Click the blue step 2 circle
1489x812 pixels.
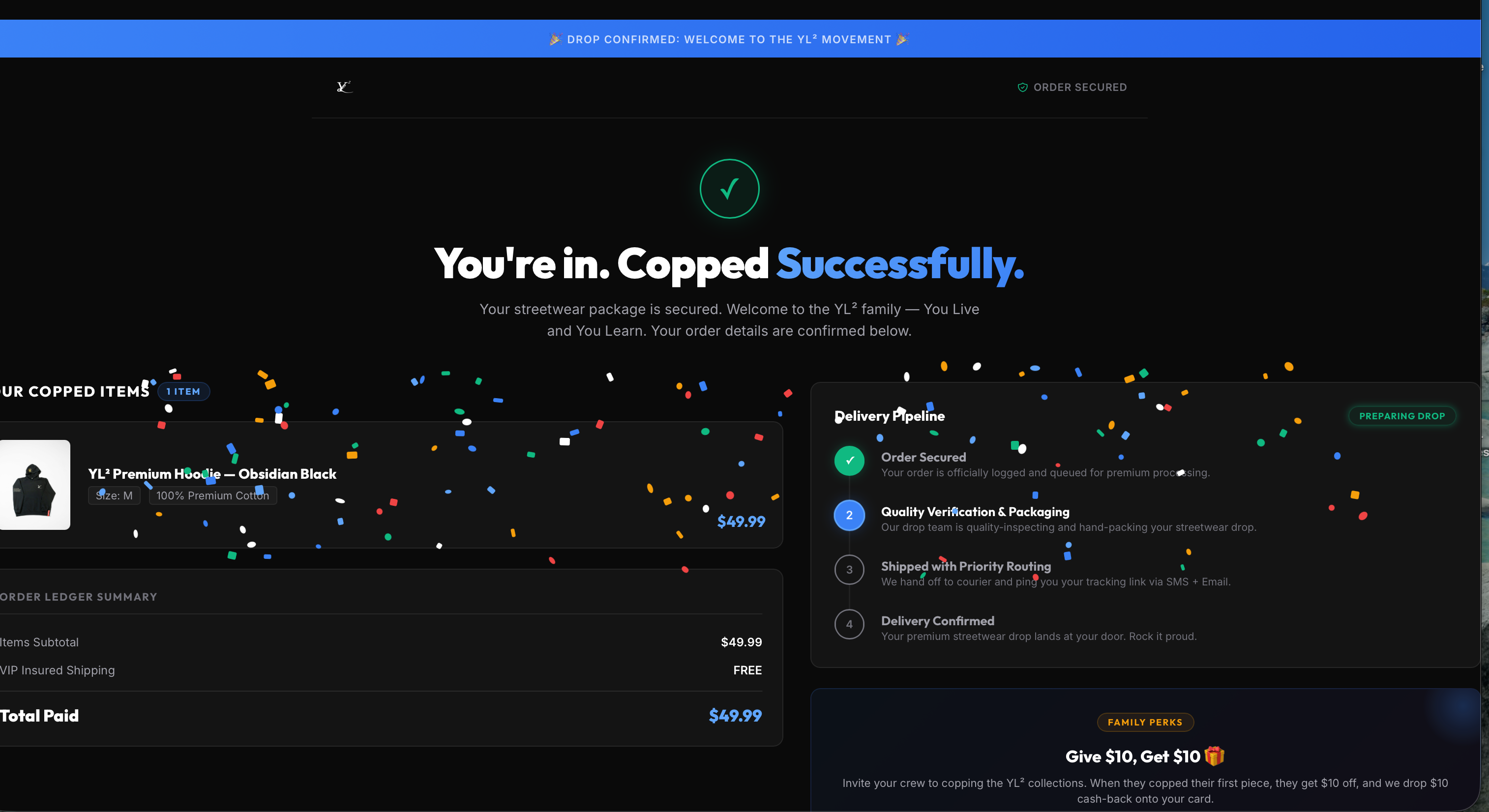[849, 515]
